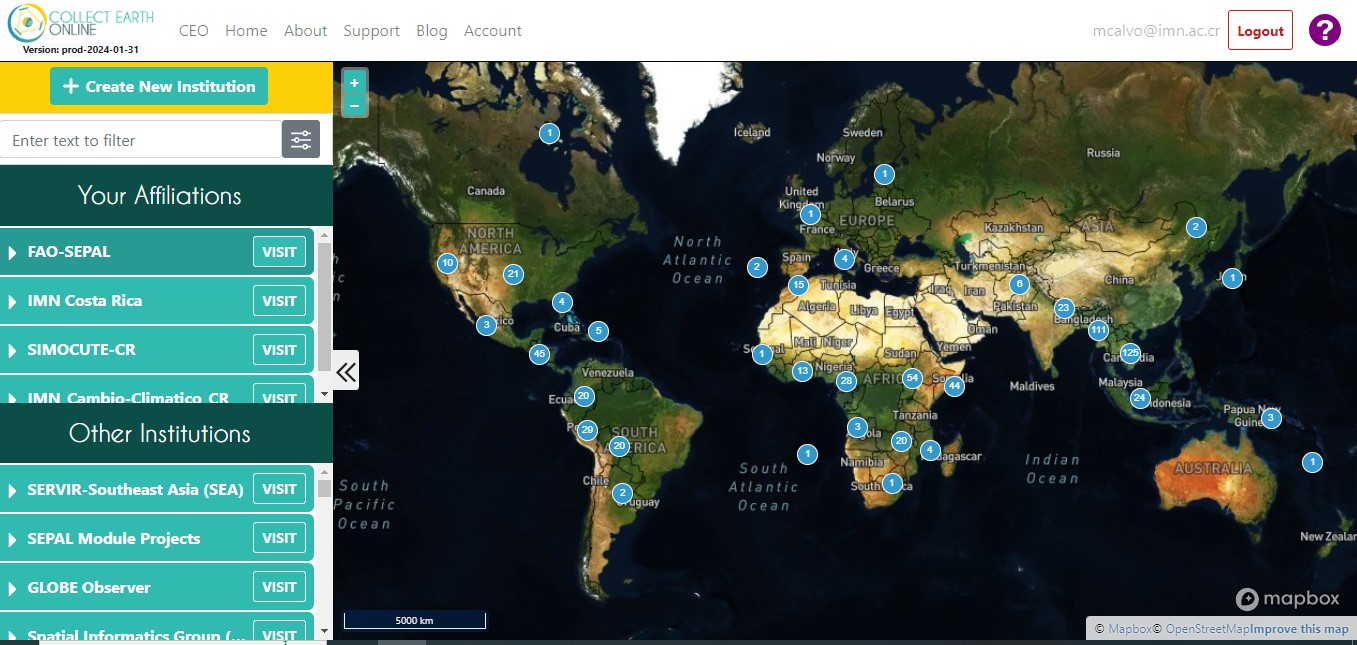Click the 45 cluster marker in Central America
Viewport: 1357px width, 645px height.
point(539,354)
